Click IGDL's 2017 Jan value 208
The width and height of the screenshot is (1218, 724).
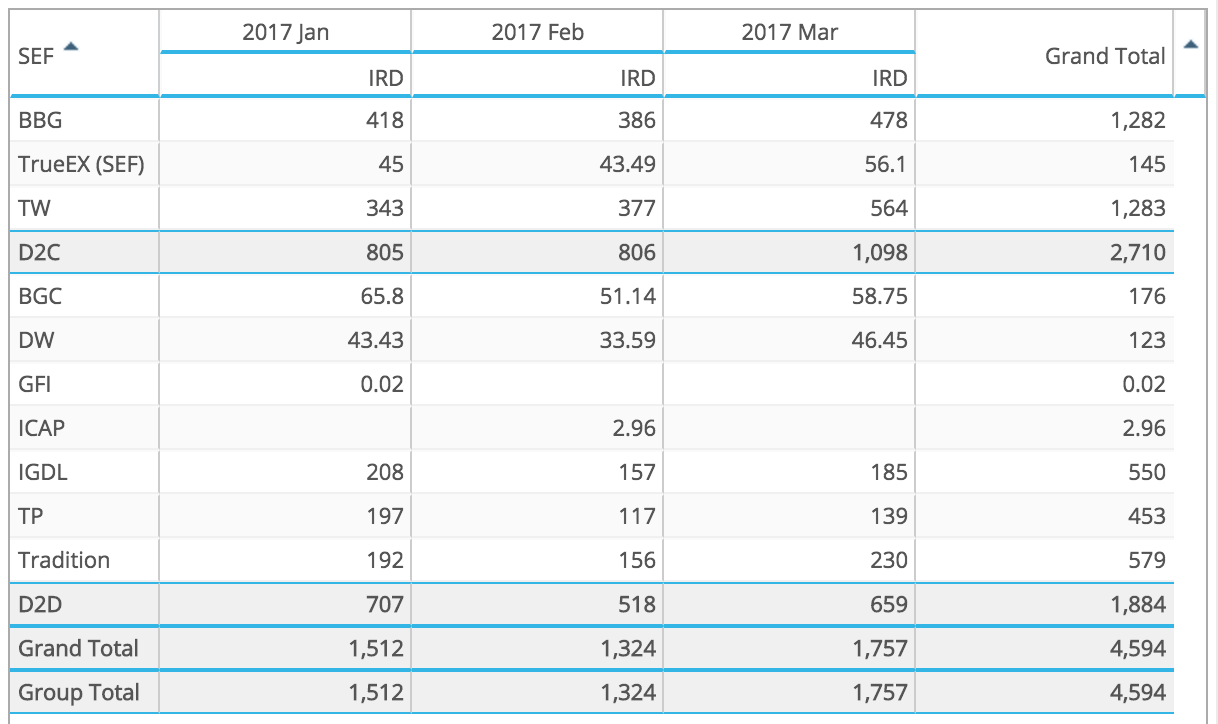(385, 472)
